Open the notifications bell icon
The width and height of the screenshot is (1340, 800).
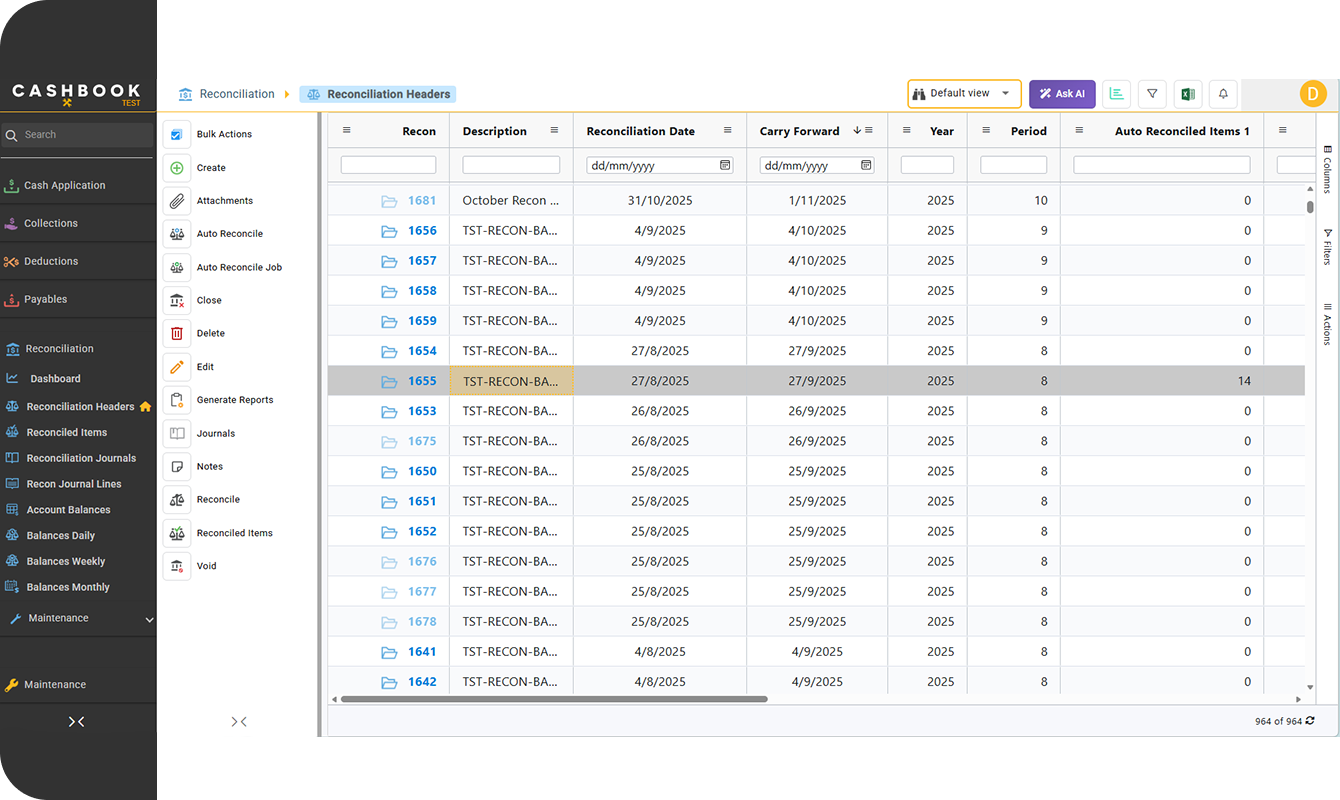point(1223,94)
